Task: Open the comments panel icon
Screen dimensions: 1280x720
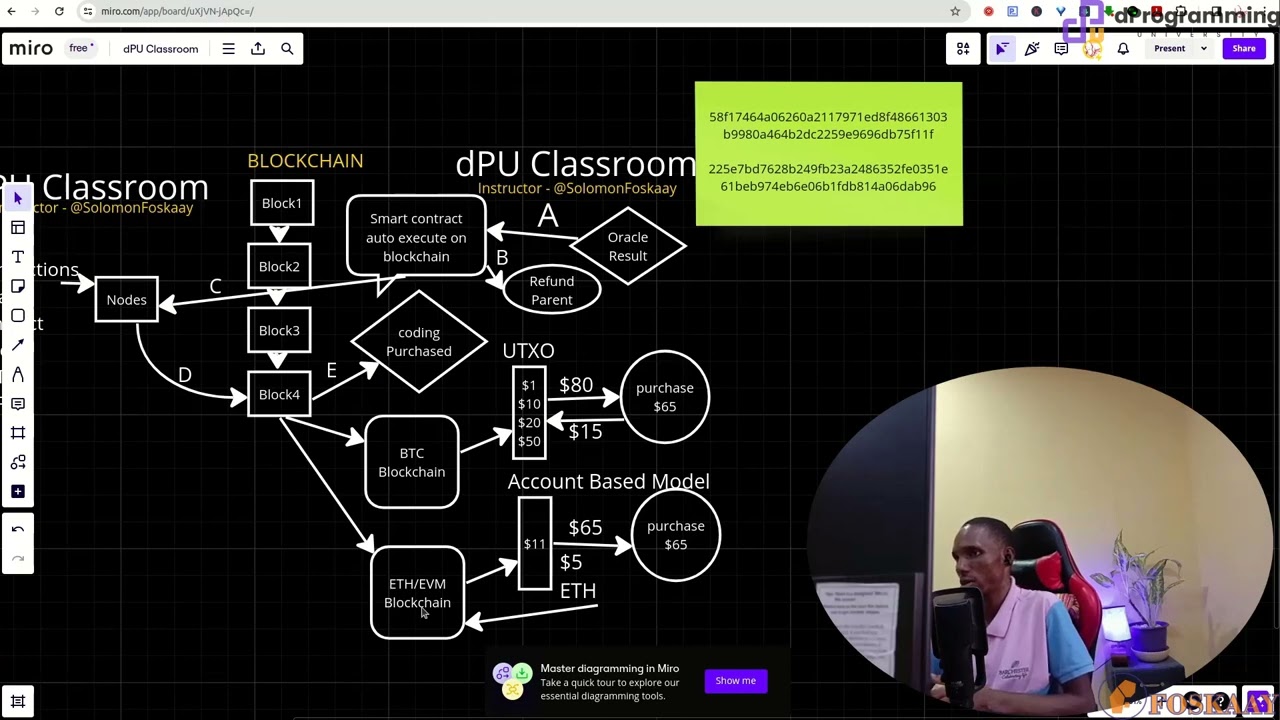Action: point(1061,48)
